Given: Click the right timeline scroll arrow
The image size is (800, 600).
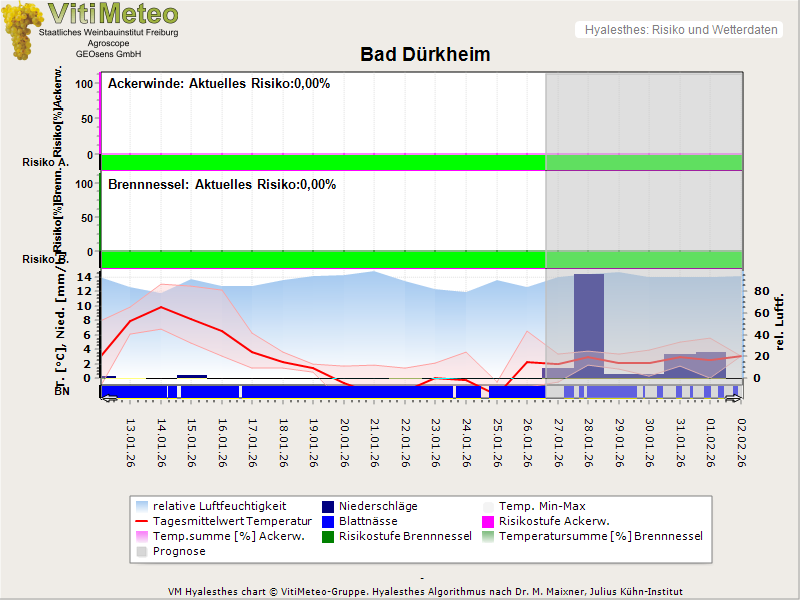Looking at the screenshot, I should coord(735,399).
